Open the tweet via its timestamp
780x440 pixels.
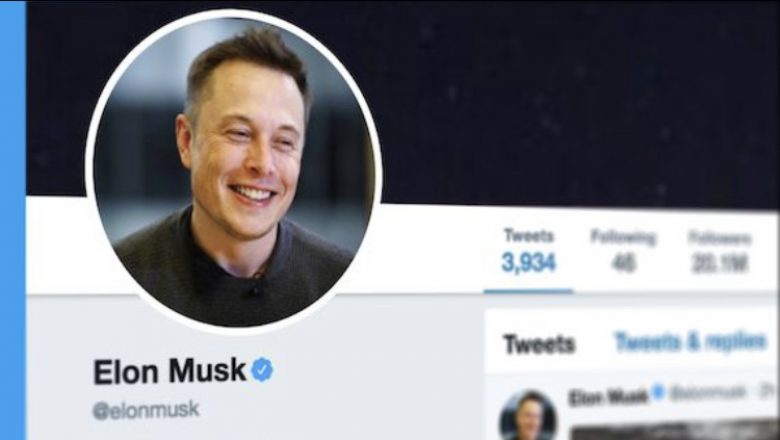[x=768, y=392]
